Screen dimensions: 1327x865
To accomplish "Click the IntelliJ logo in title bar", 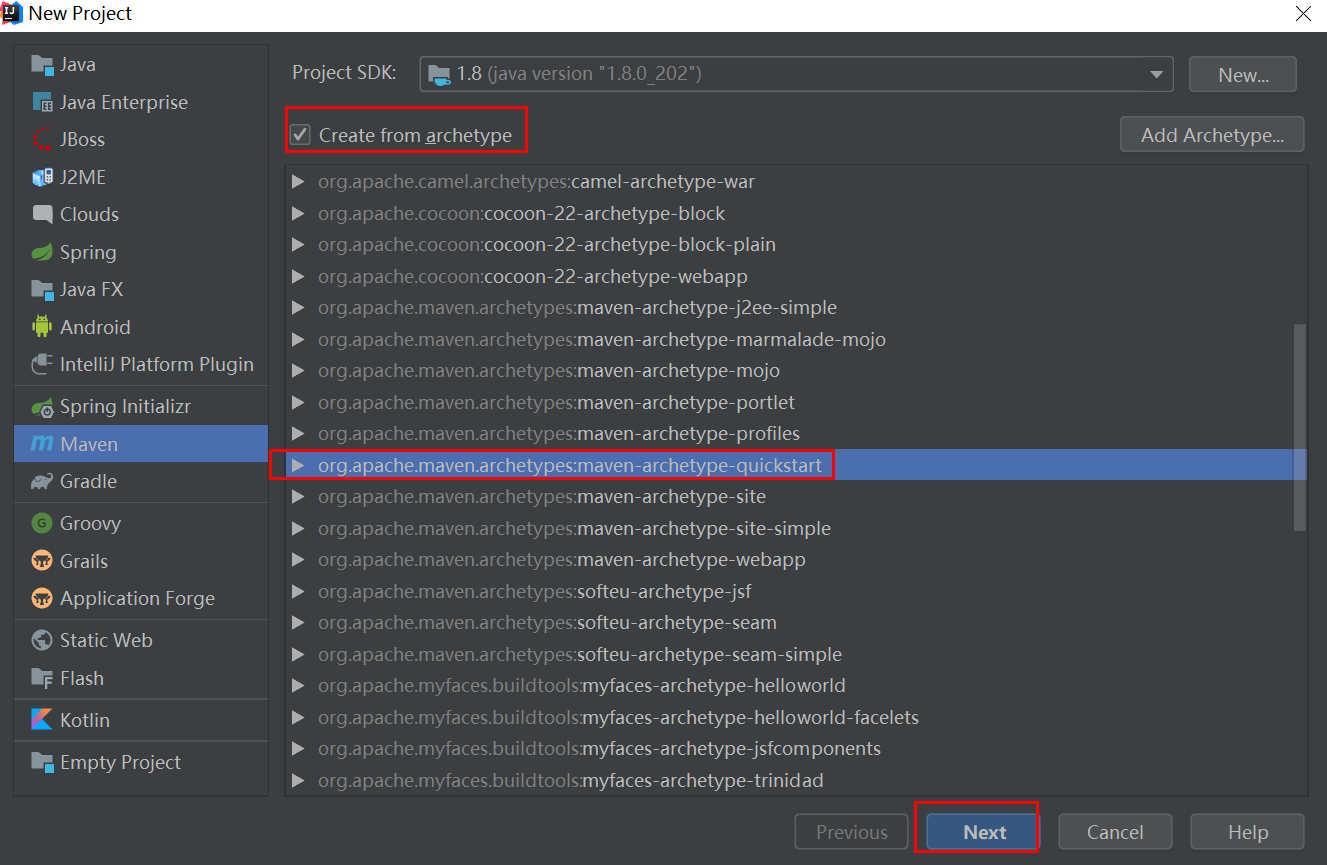I will pos(13,13).
